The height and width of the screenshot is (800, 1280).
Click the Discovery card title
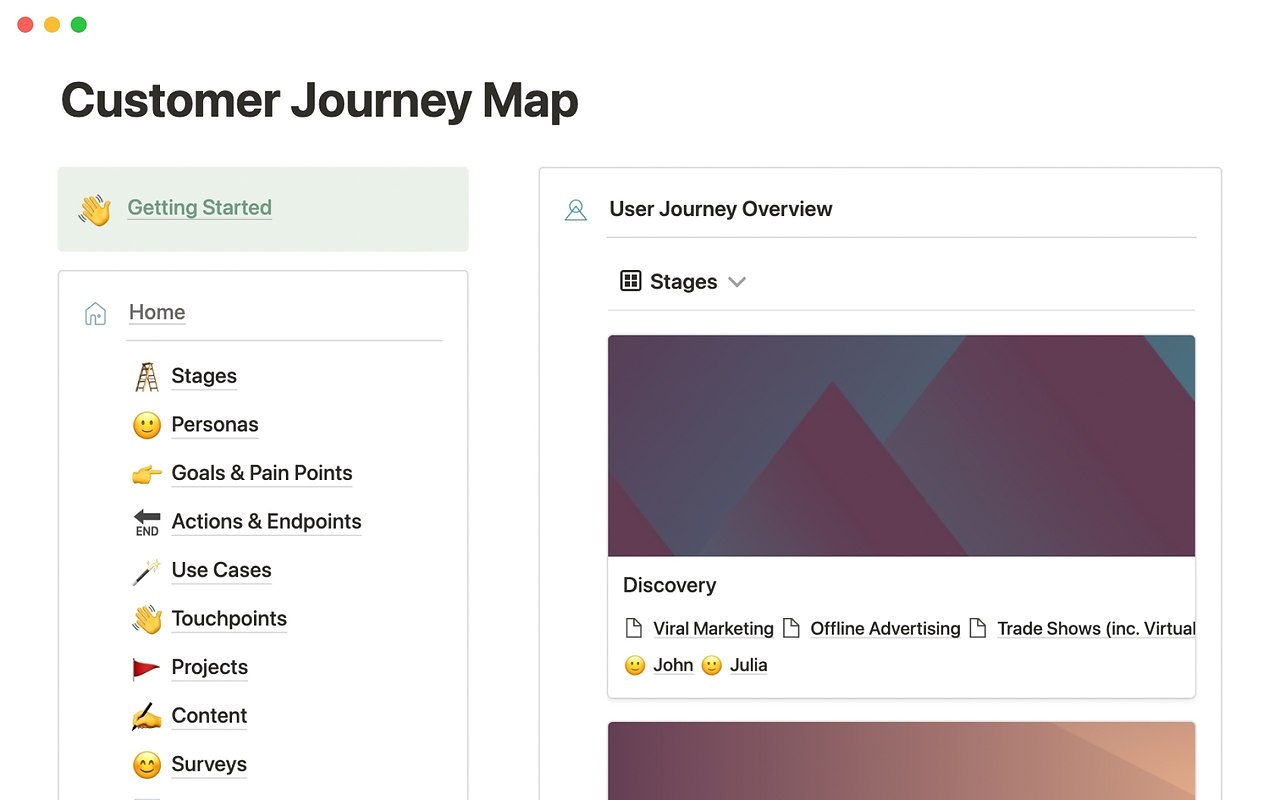click(670, 586)
